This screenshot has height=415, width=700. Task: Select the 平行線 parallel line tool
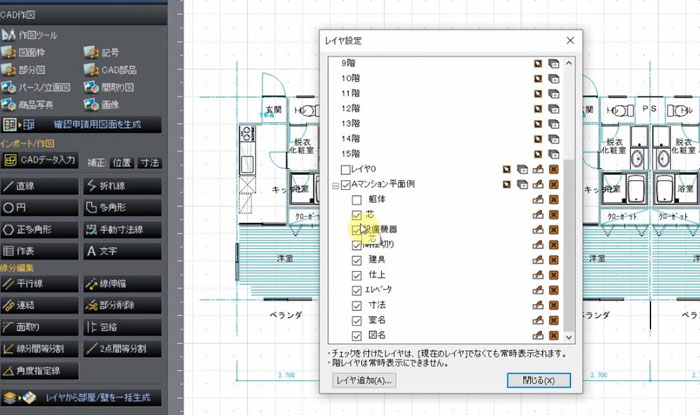pos(39,283)
